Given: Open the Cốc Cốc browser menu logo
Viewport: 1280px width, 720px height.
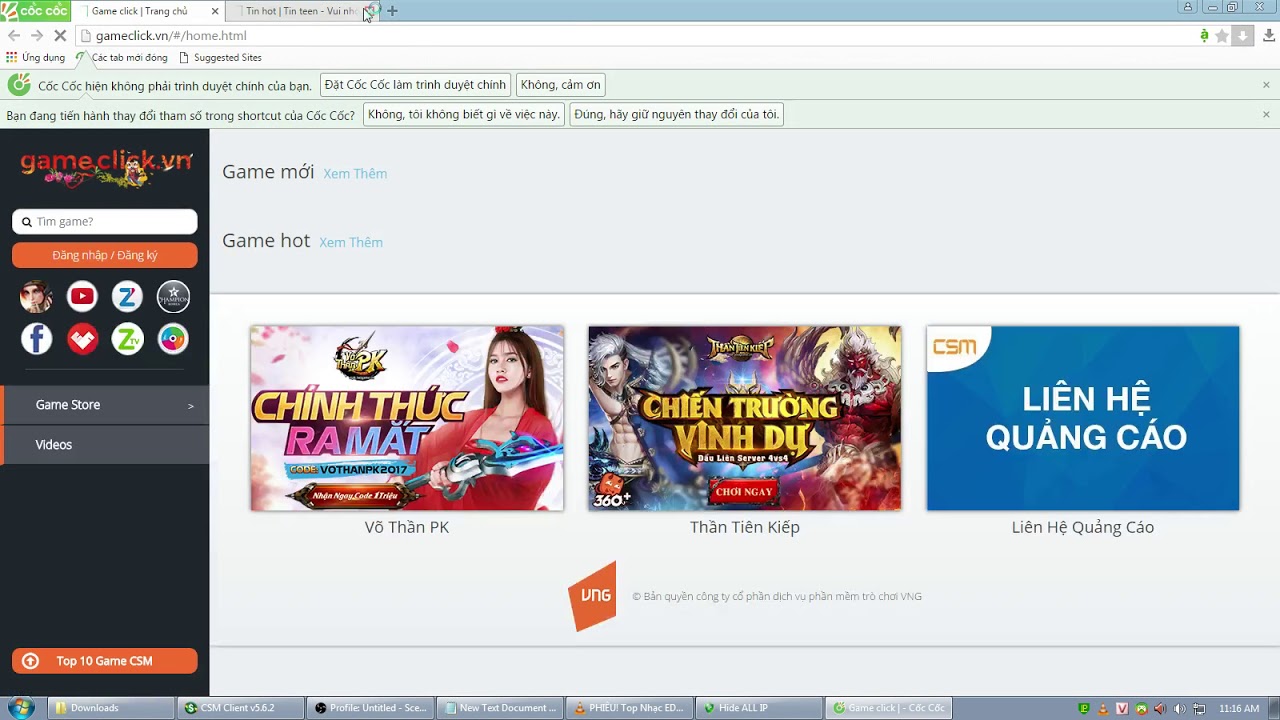Looking at the screenshot, I should point(35,10).
